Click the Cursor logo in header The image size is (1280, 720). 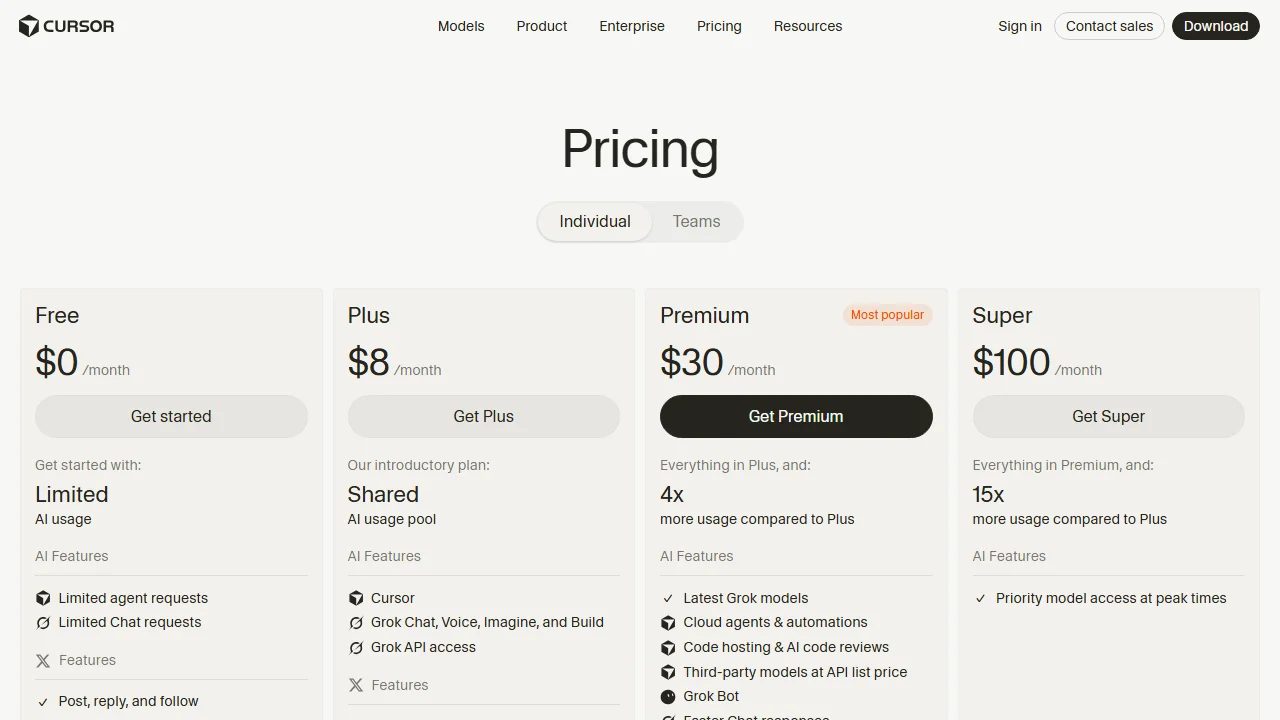coord(67,26)
